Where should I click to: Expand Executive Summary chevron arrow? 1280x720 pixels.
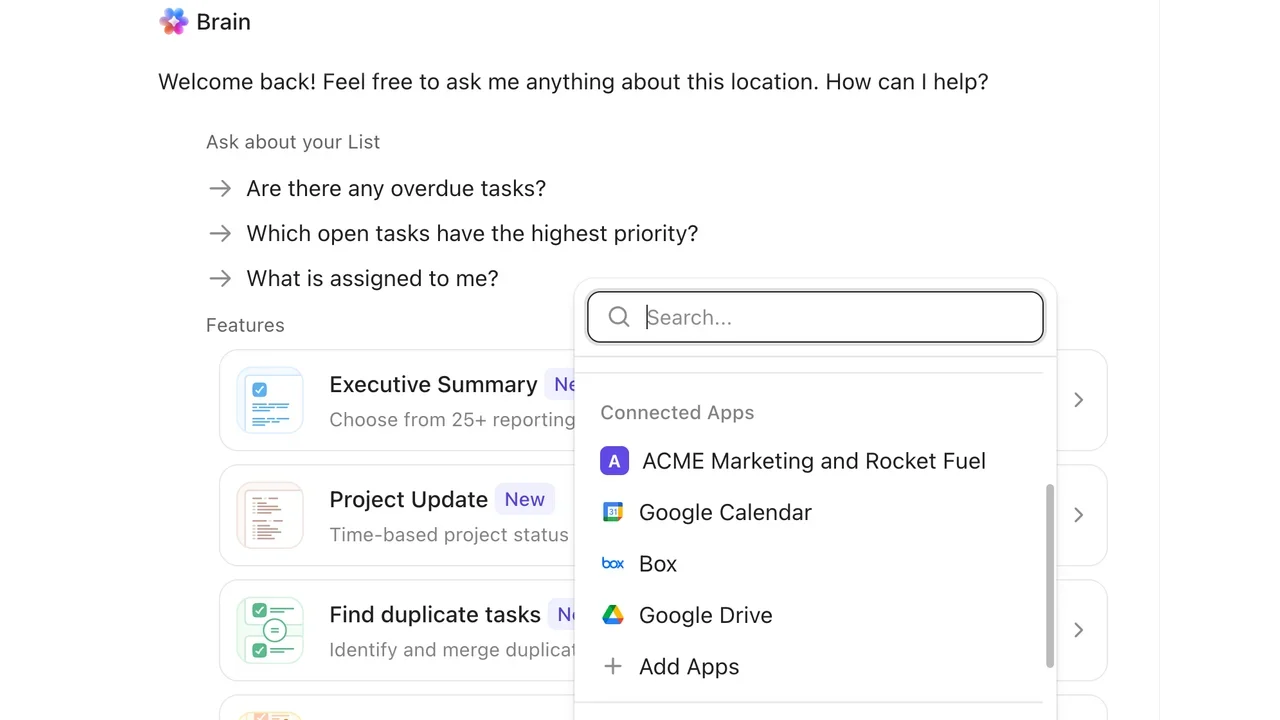(x=1078, y=400)
